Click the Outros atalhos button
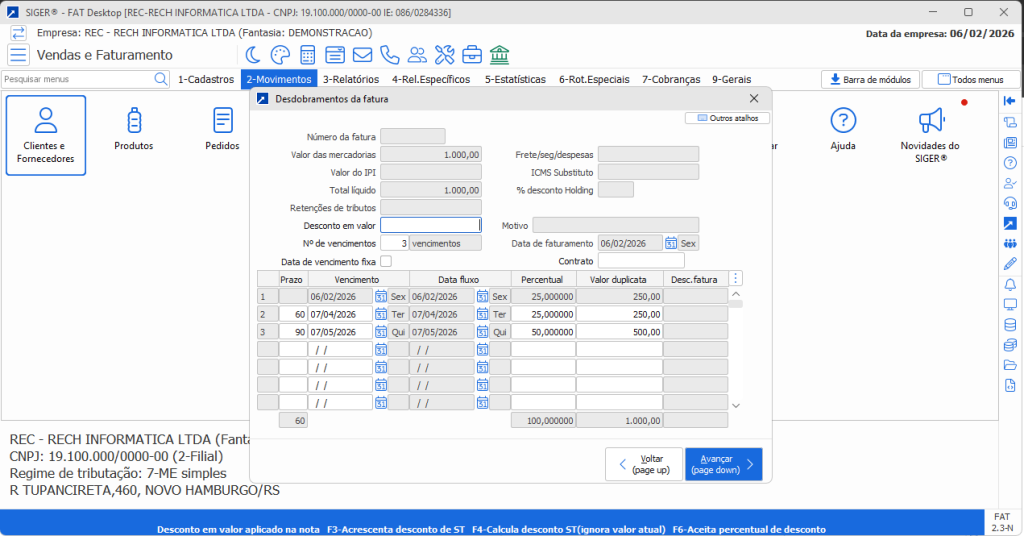The height and width of the screenshot is (536, 1024). coord(727,118)
